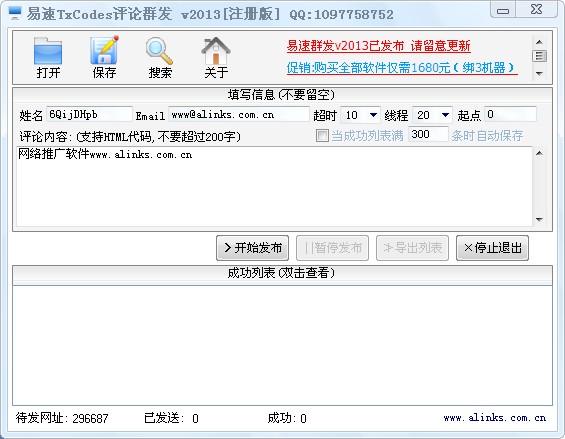Screen dimensions: 565x439
Task: Click the 成功列表 (双击查看) header
Action: pyautogui.click(x=281, y=273)
